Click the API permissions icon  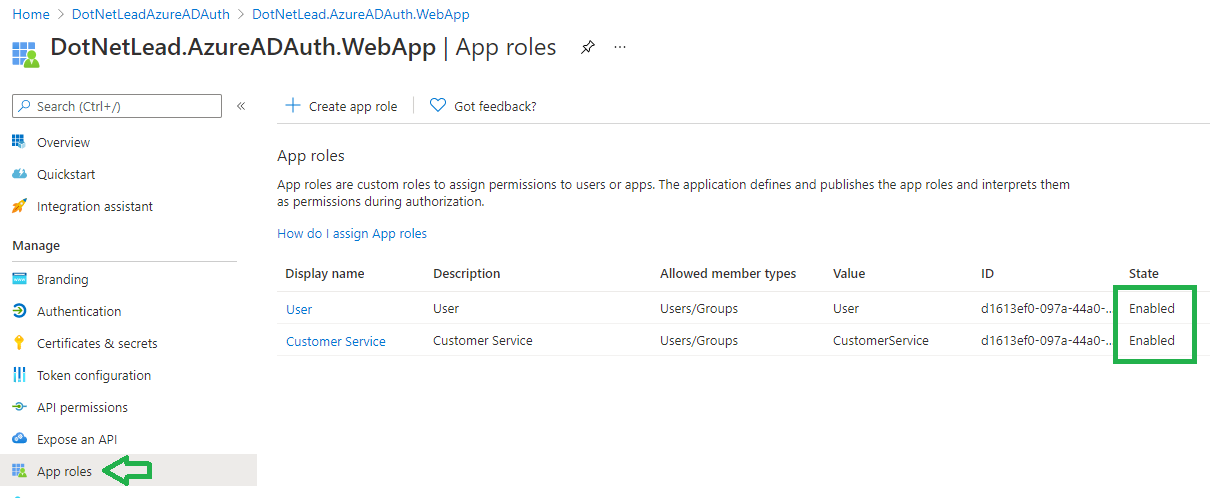[19, 407]
